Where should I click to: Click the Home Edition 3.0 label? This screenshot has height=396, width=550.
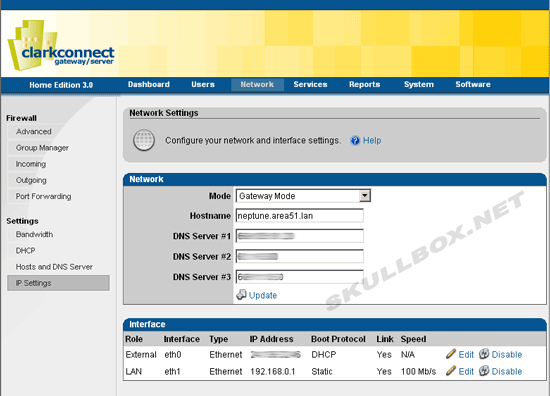[61, 85]
